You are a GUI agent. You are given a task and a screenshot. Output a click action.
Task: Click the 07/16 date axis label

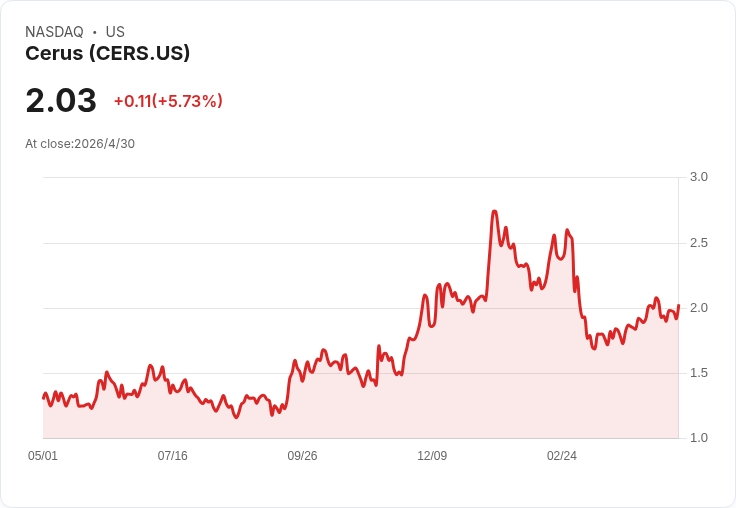pyautogui.click(x=172, y=456)
